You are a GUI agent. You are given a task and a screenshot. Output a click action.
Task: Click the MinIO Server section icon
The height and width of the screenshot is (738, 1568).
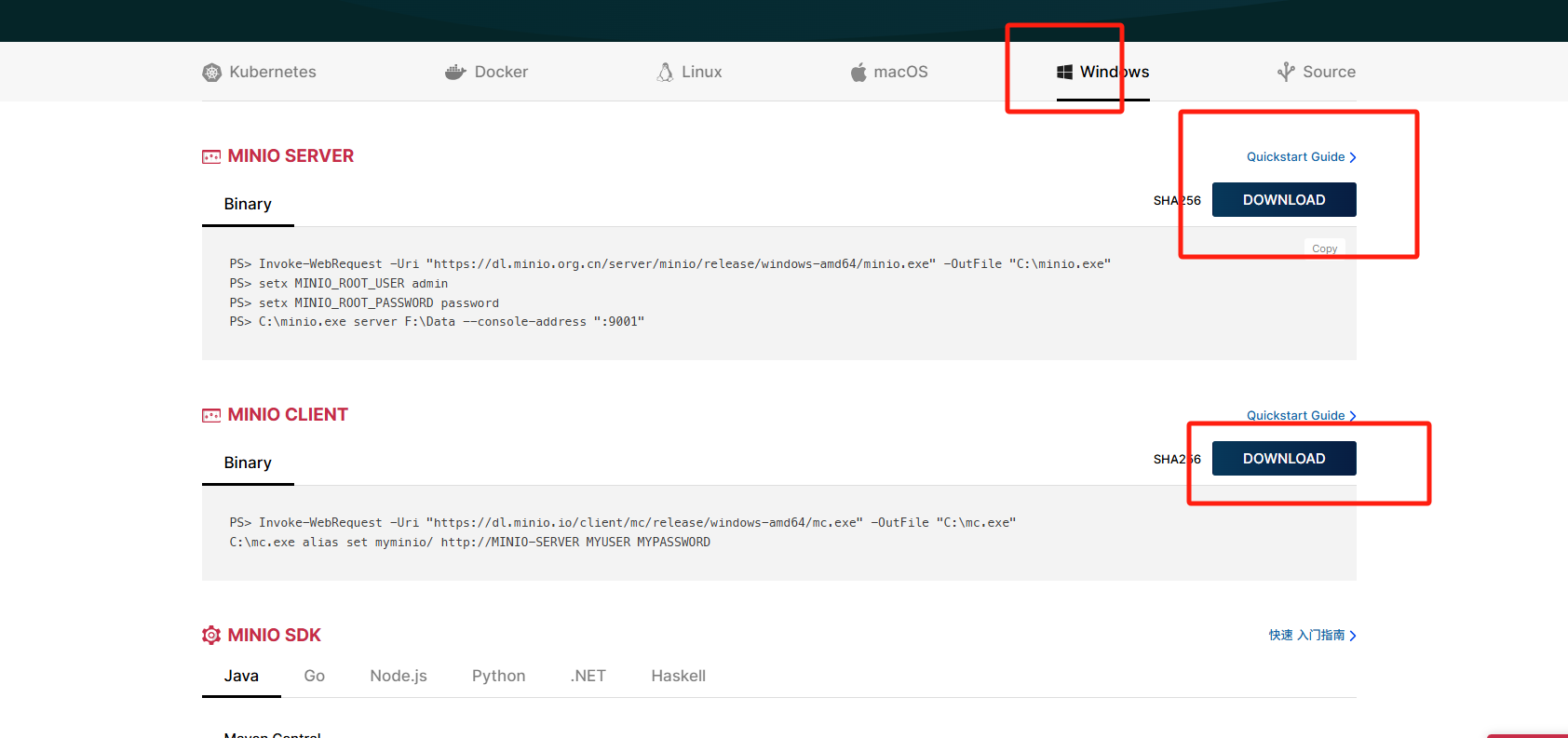point(211,156)
